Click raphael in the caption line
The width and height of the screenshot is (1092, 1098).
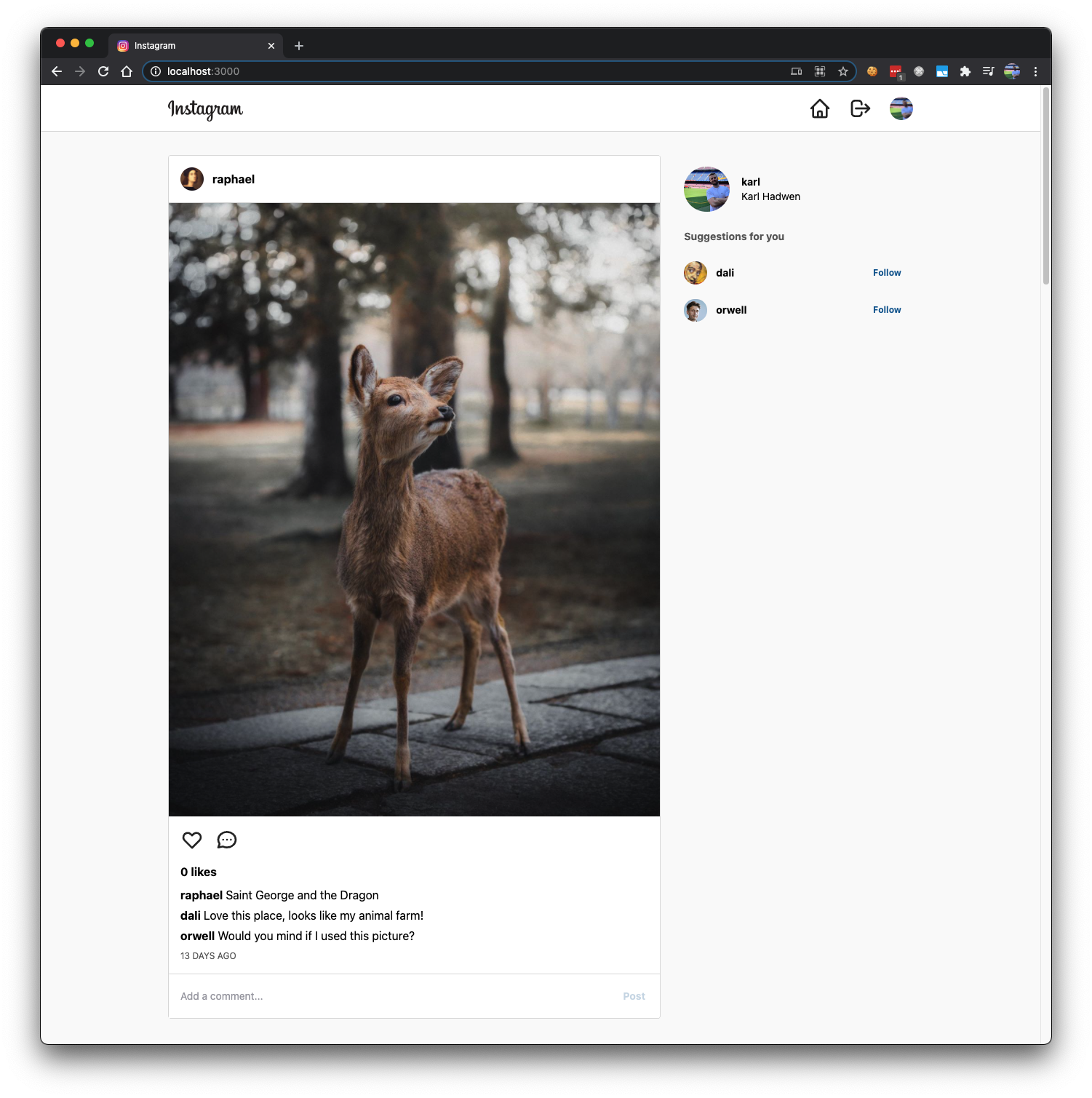click(x=202, y=895)
